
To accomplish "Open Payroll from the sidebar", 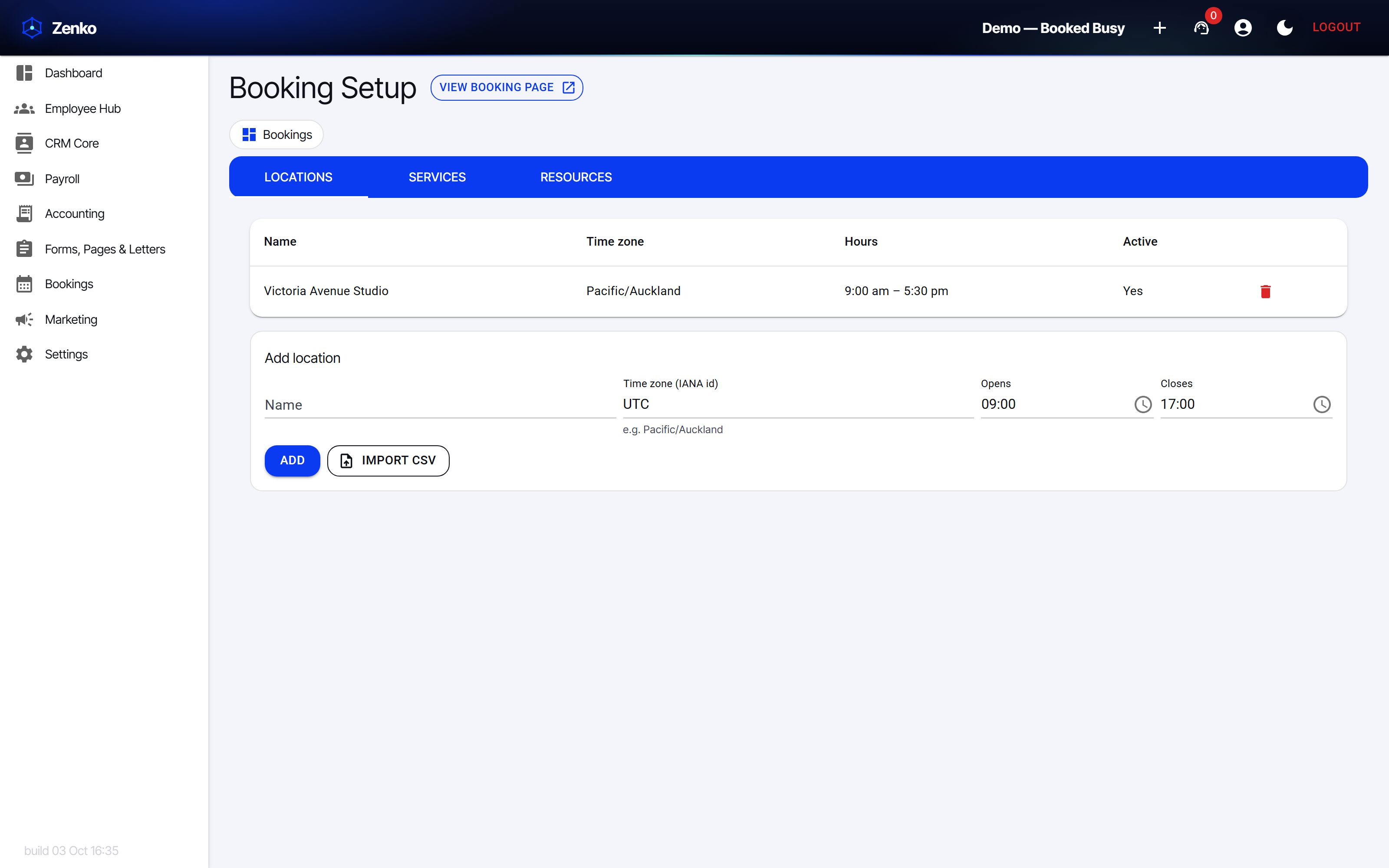I will pyautogui.click(x=61, y=178).
